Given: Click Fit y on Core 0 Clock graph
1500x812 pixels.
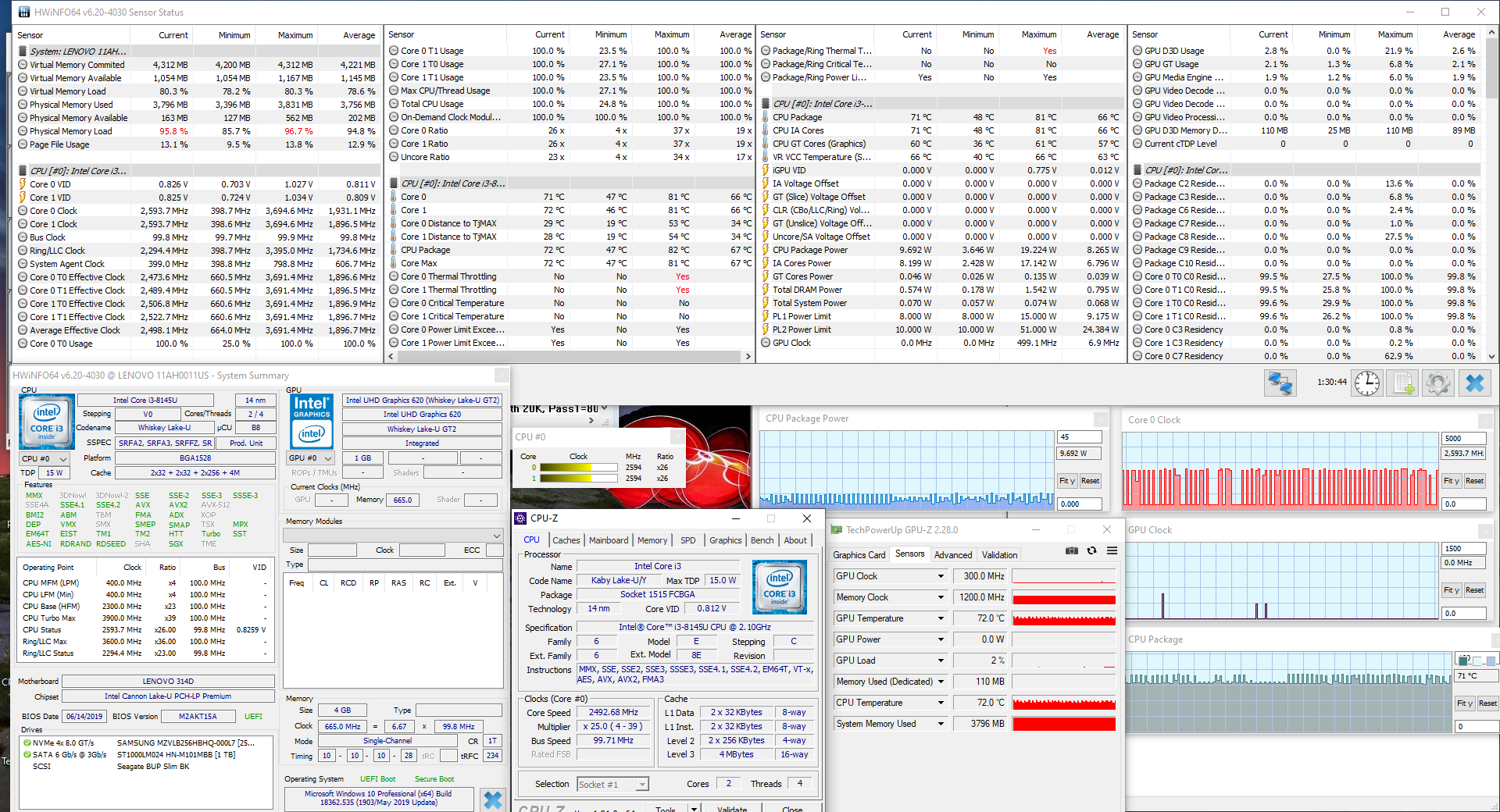Looking at the screenshot, I should 1452,481.
